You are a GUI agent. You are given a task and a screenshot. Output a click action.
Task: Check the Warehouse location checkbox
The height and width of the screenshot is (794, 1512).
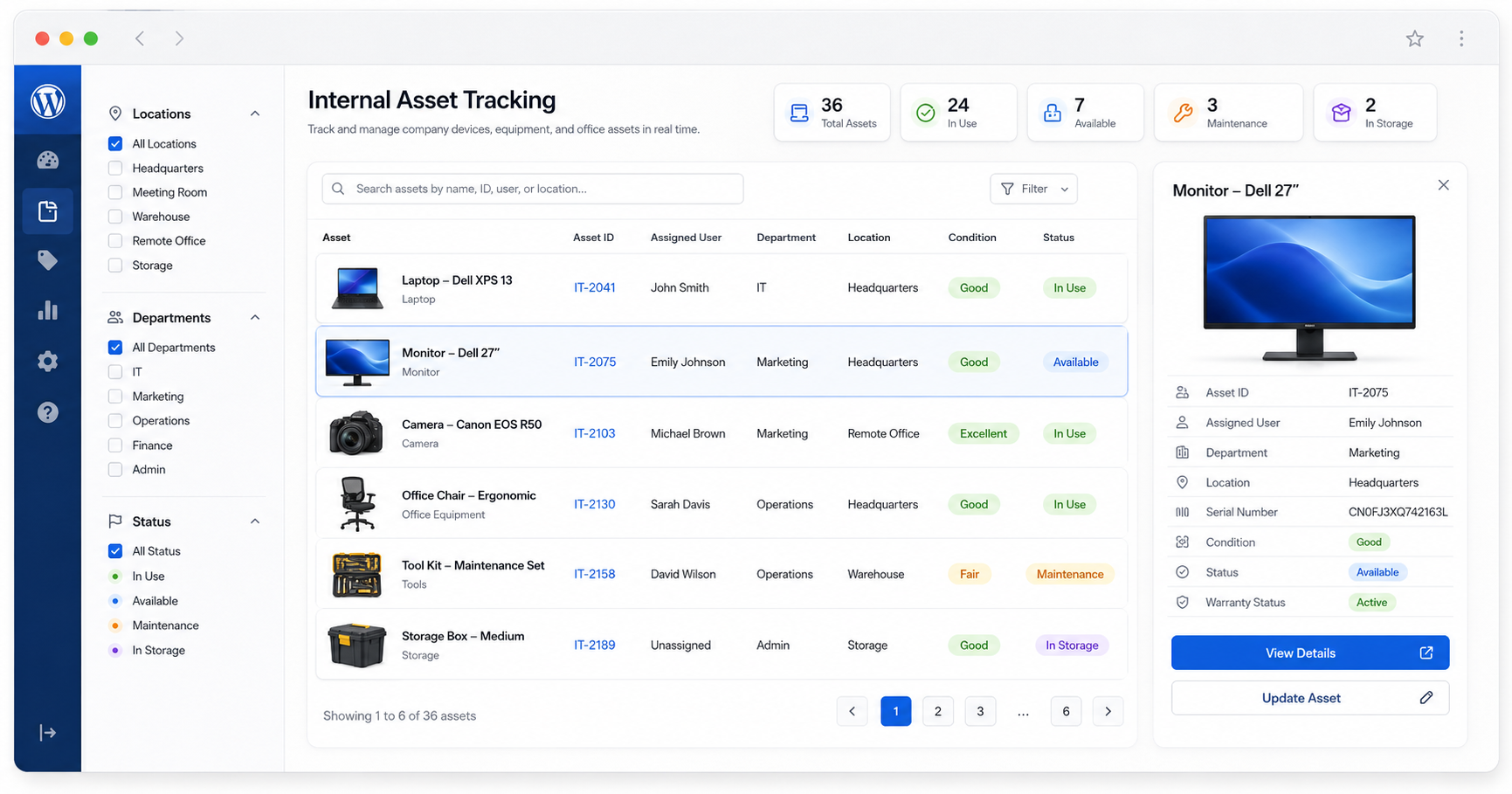click(x=115, y=217)
